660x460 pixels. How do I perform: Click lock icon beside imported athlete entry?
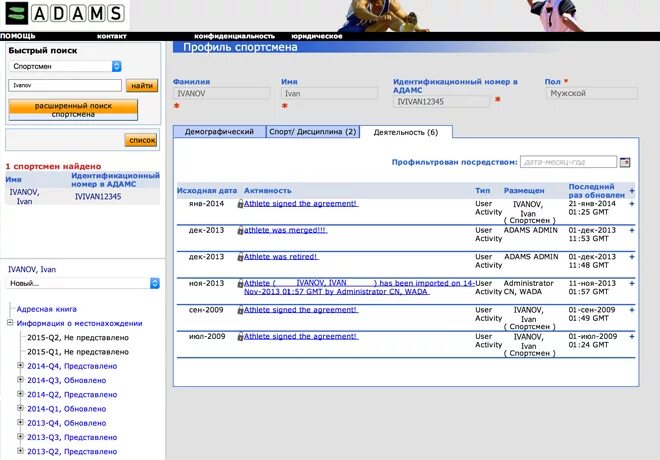(x=240, y=283)
